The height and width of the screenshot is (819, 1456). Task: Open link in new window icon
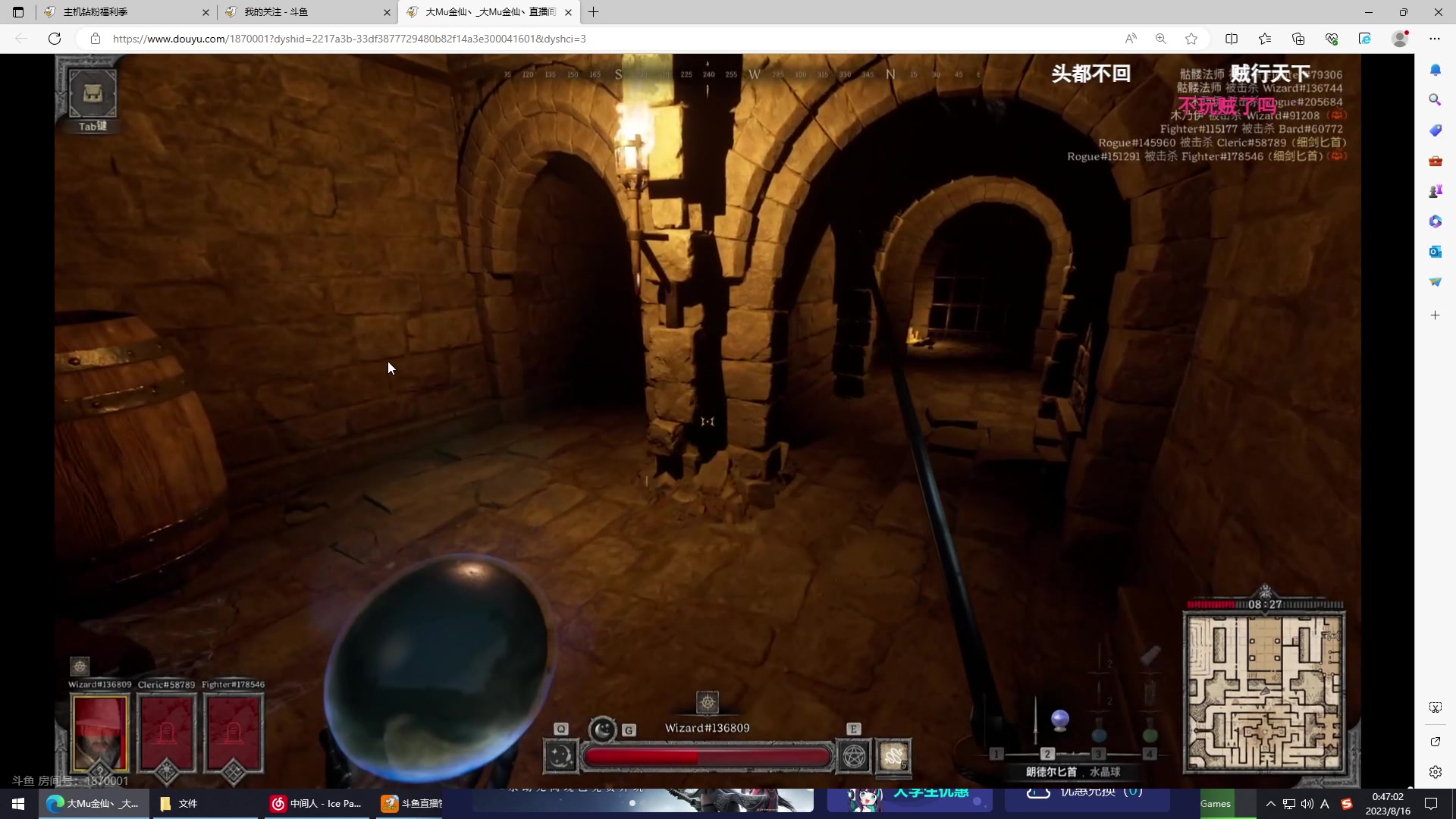pyautogui.click(x=1436, y=742)
